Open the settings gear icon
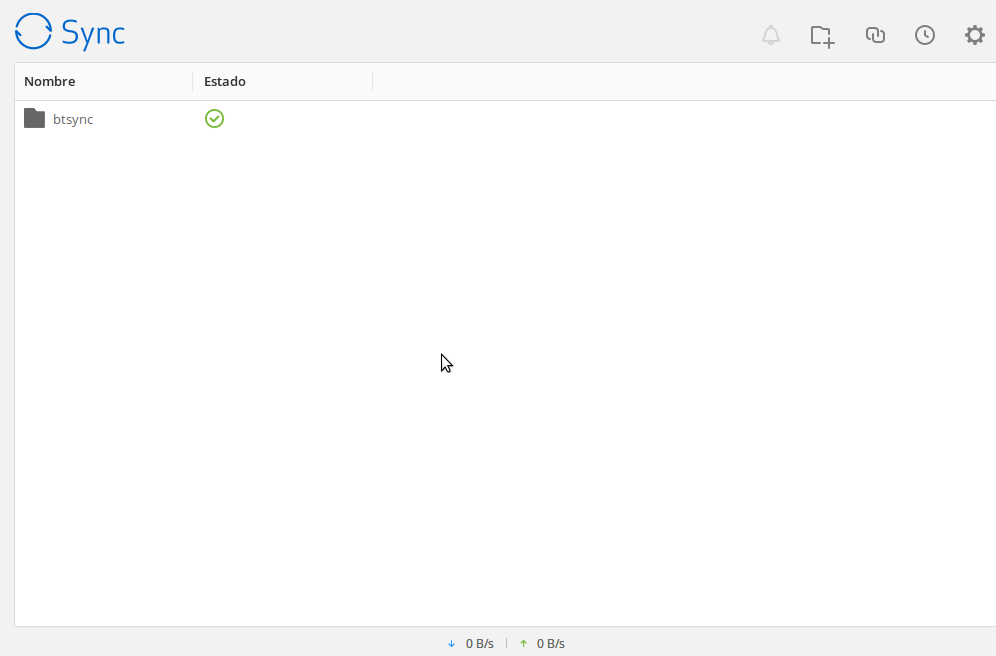Viewport: 996px width, 656px height. 974,35
